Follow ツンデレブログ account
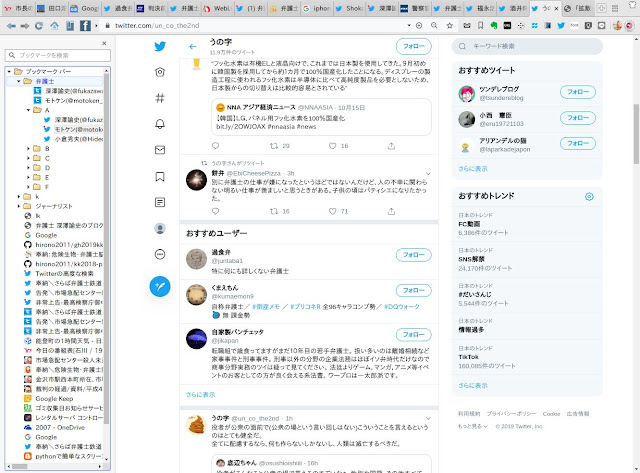 578,92
